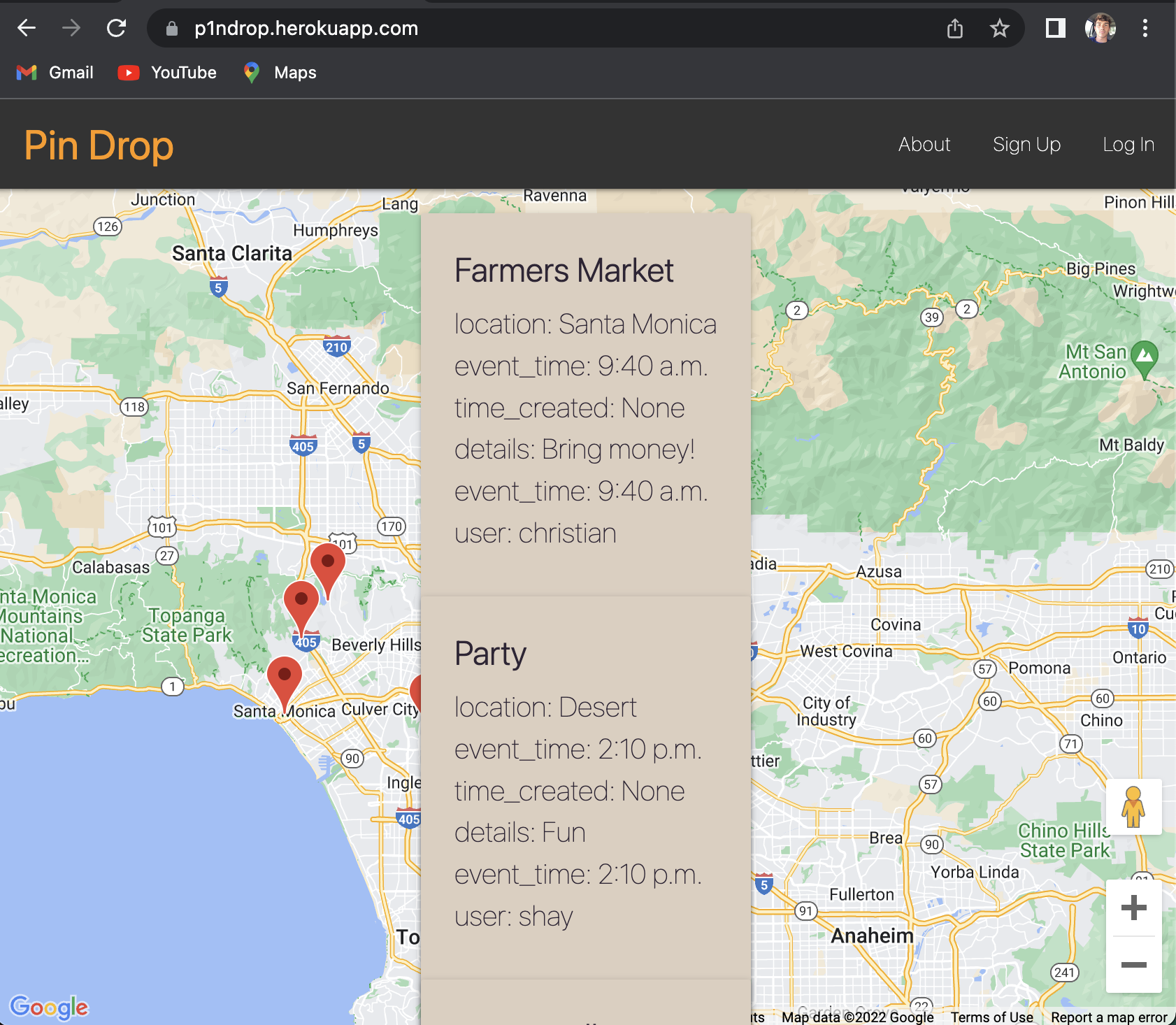Click the Party event title
1176x1025 pixels.
(x=490, y=654)
